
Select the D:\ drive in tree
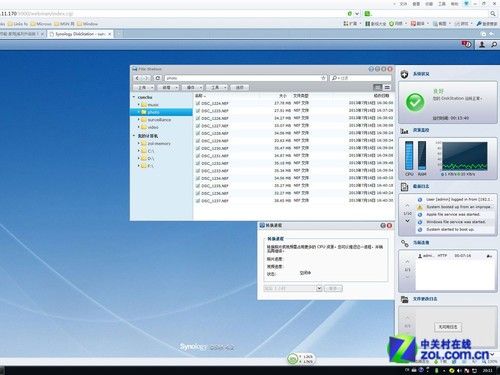coord(151,158)
